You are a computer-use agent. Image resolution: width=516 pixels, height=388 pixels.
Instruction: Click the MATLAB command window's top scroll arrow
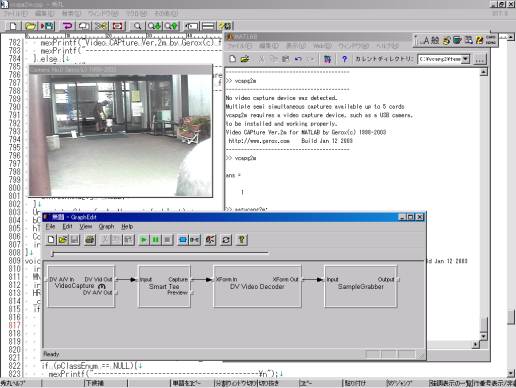(484, 72)
